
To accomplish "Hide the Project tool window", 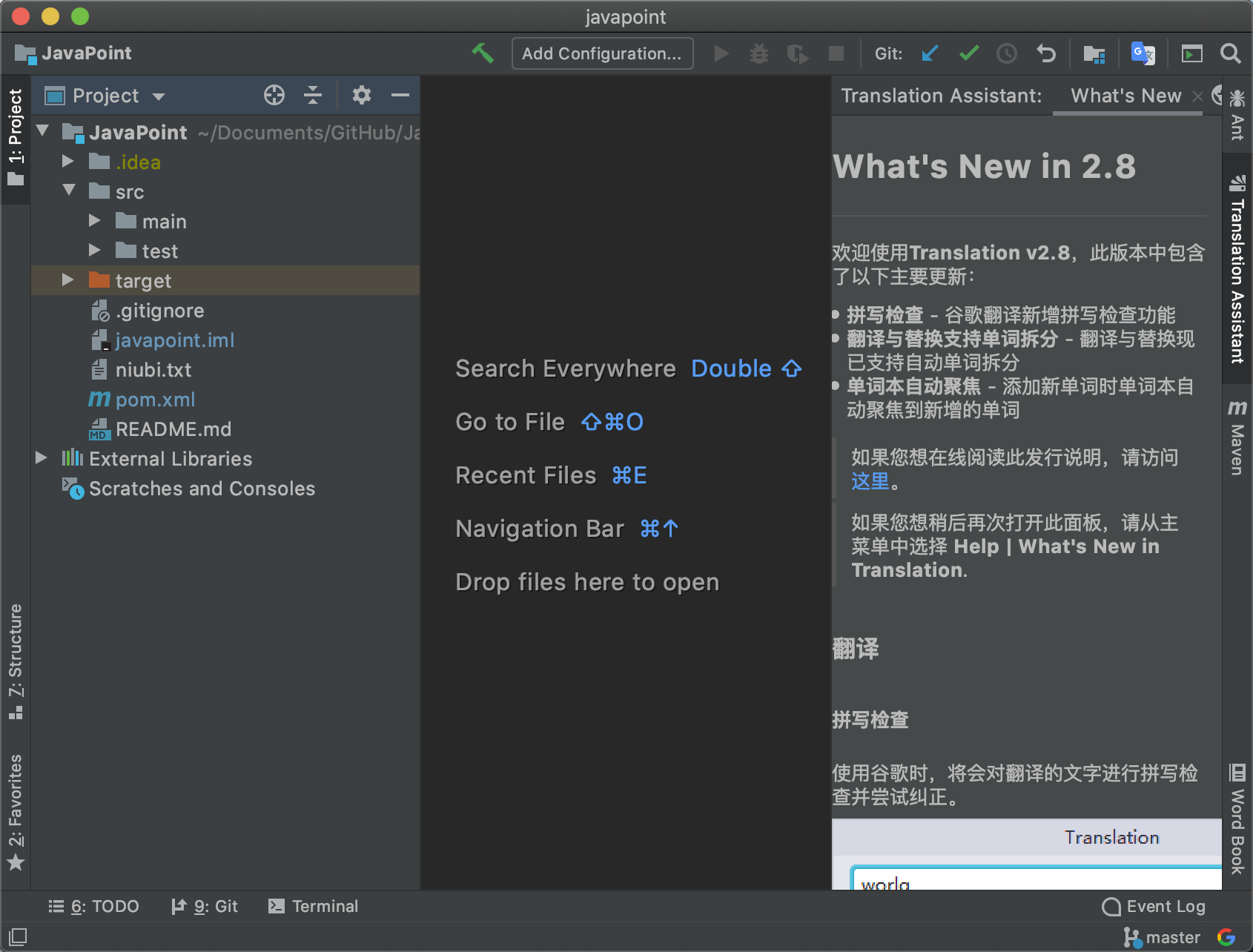I will pos(400,95).
